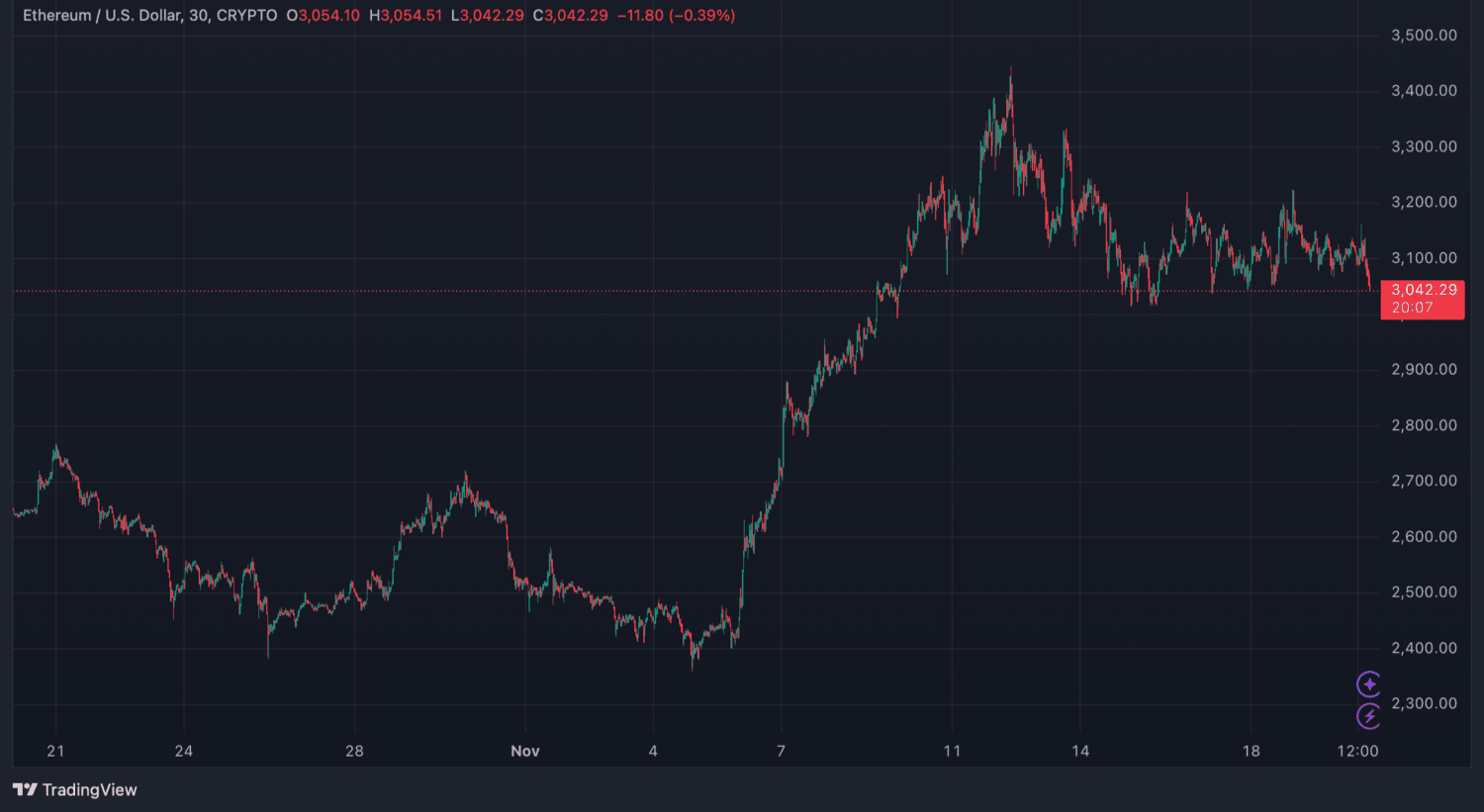Image resolution: width=1484 pixels, height=812 pixels.
Task: Click the 2,900.00 price scale label
Action: click(x=1423, y=369)
